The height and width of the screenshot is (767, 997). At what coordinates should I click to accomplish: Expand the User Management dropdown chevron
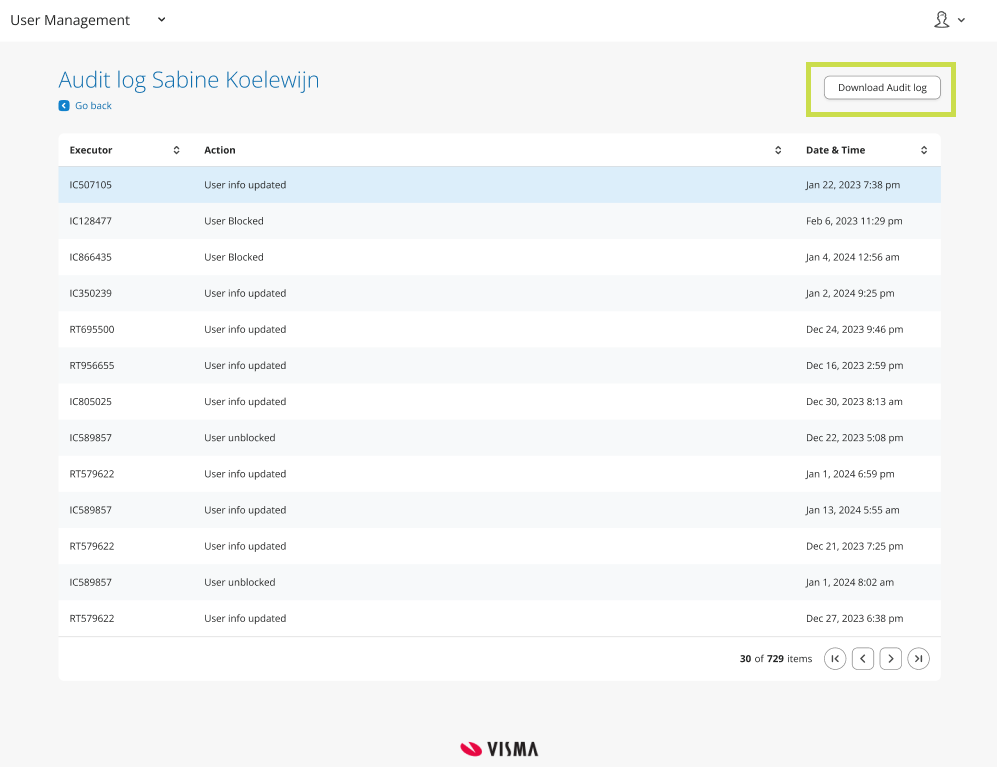tap(162, 20)
